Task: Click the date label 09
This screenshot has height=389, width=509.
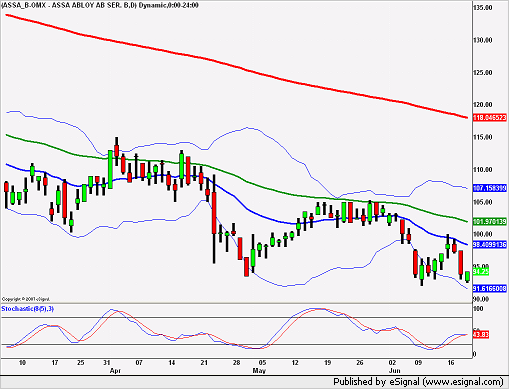Action: [x=418, y=363]
